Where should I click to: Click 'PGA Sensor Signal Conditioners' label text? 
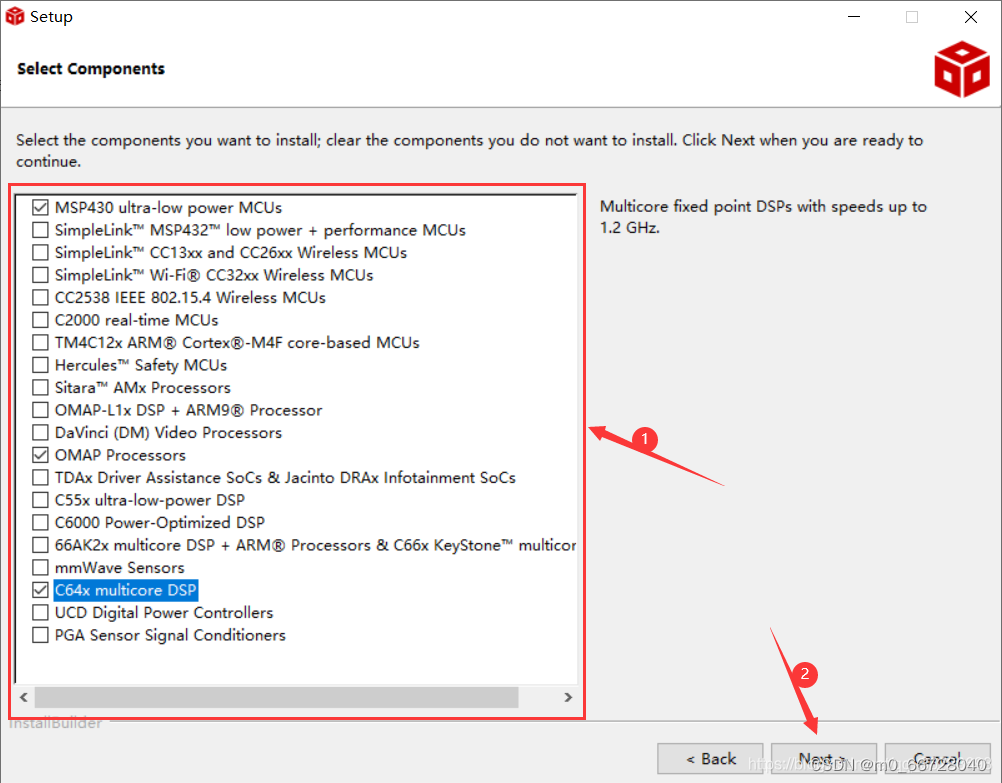(x=170, y=635)
